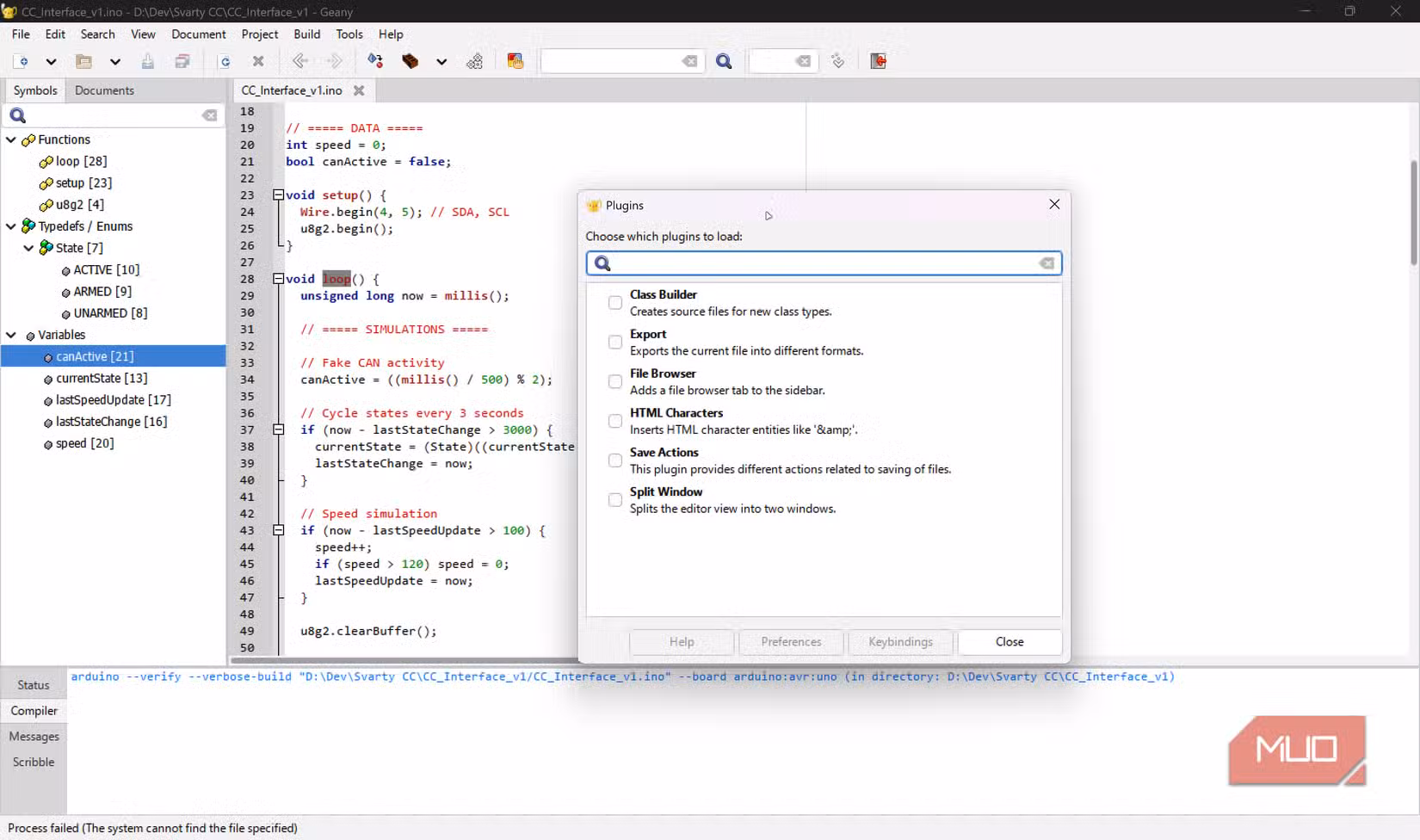
Task: Fold the loop() function at line 28
Action: (278, 279)
